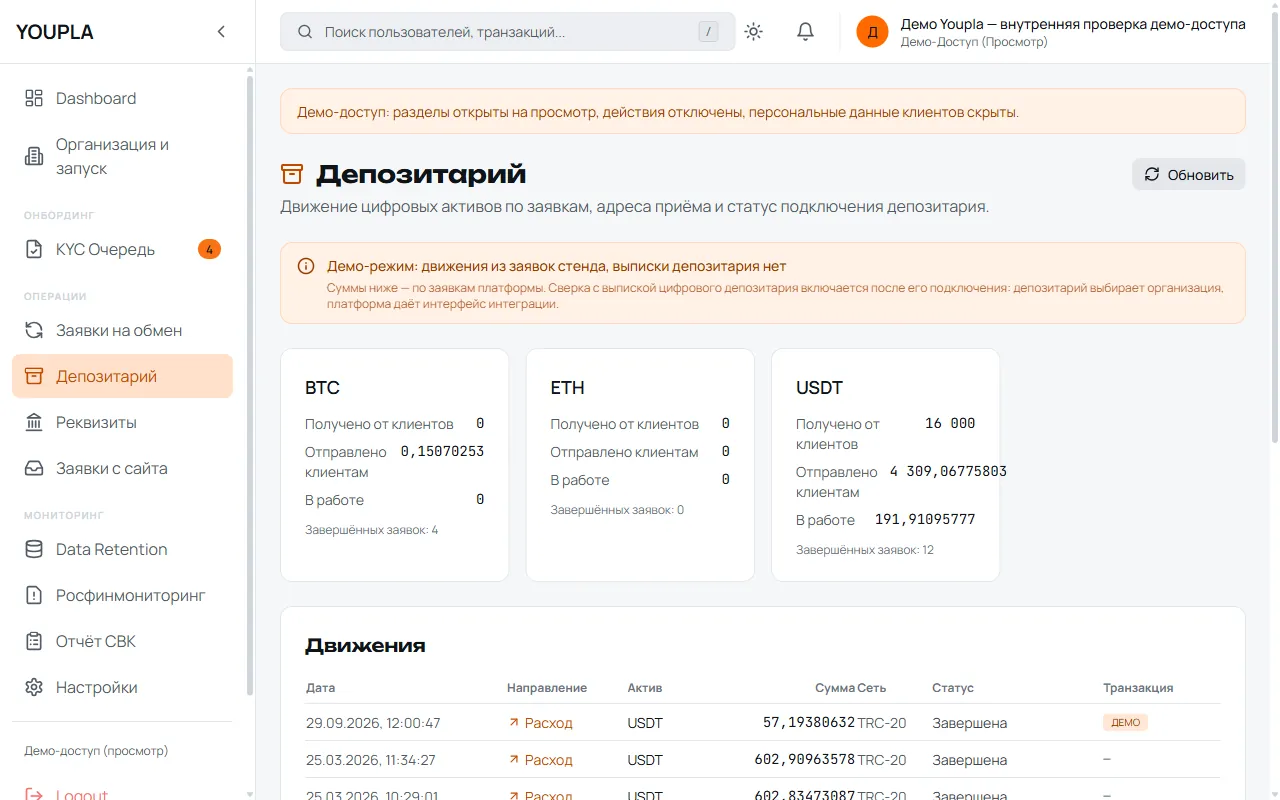Click the date 29.09.2026, 12:00:47
Image resolution: width=1280 pixels, height=800 pixels.
click(373, 723)
